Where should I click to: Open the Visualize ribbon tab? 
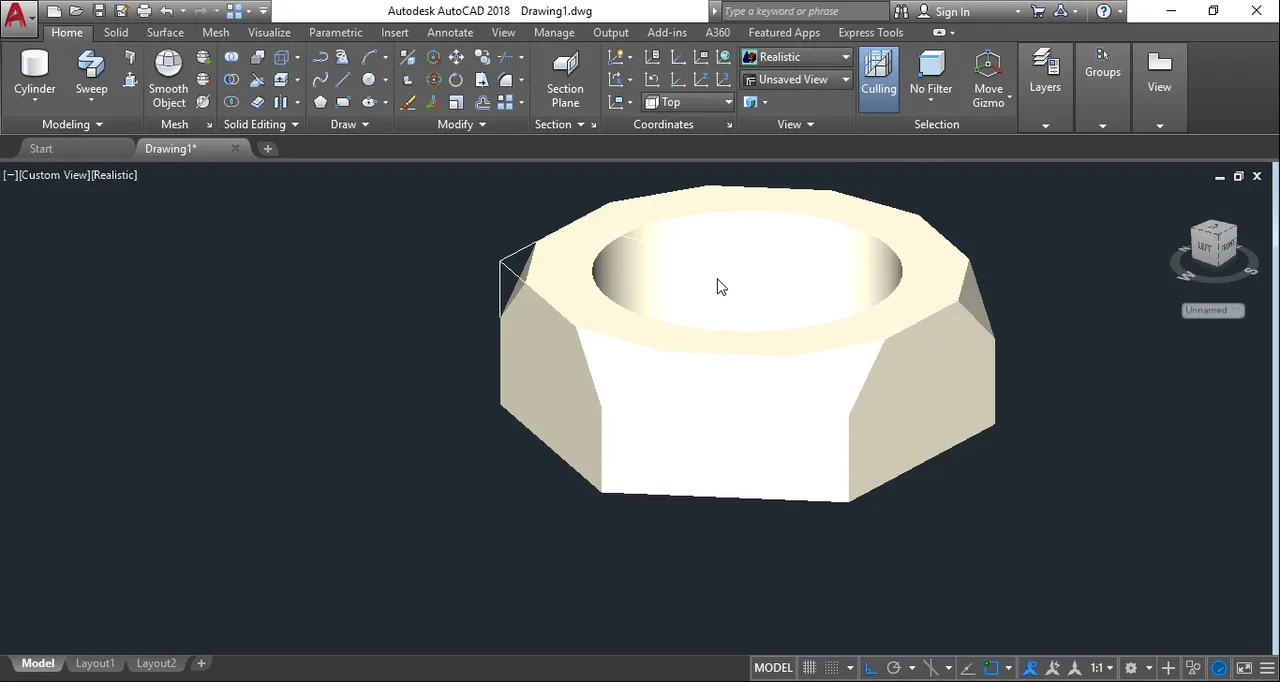click(x=269, y=32)
